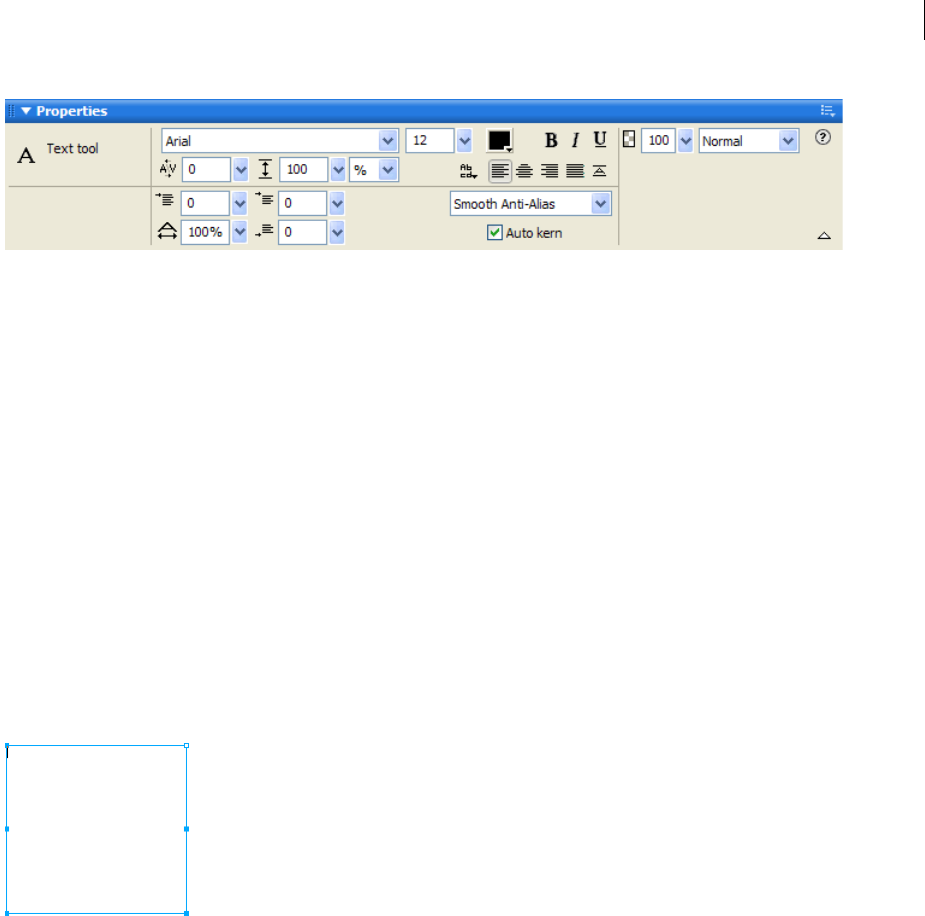Collapse panel using bottom-right arrow
This screenshot has width=925, height=916.
[x=824, y=235]
